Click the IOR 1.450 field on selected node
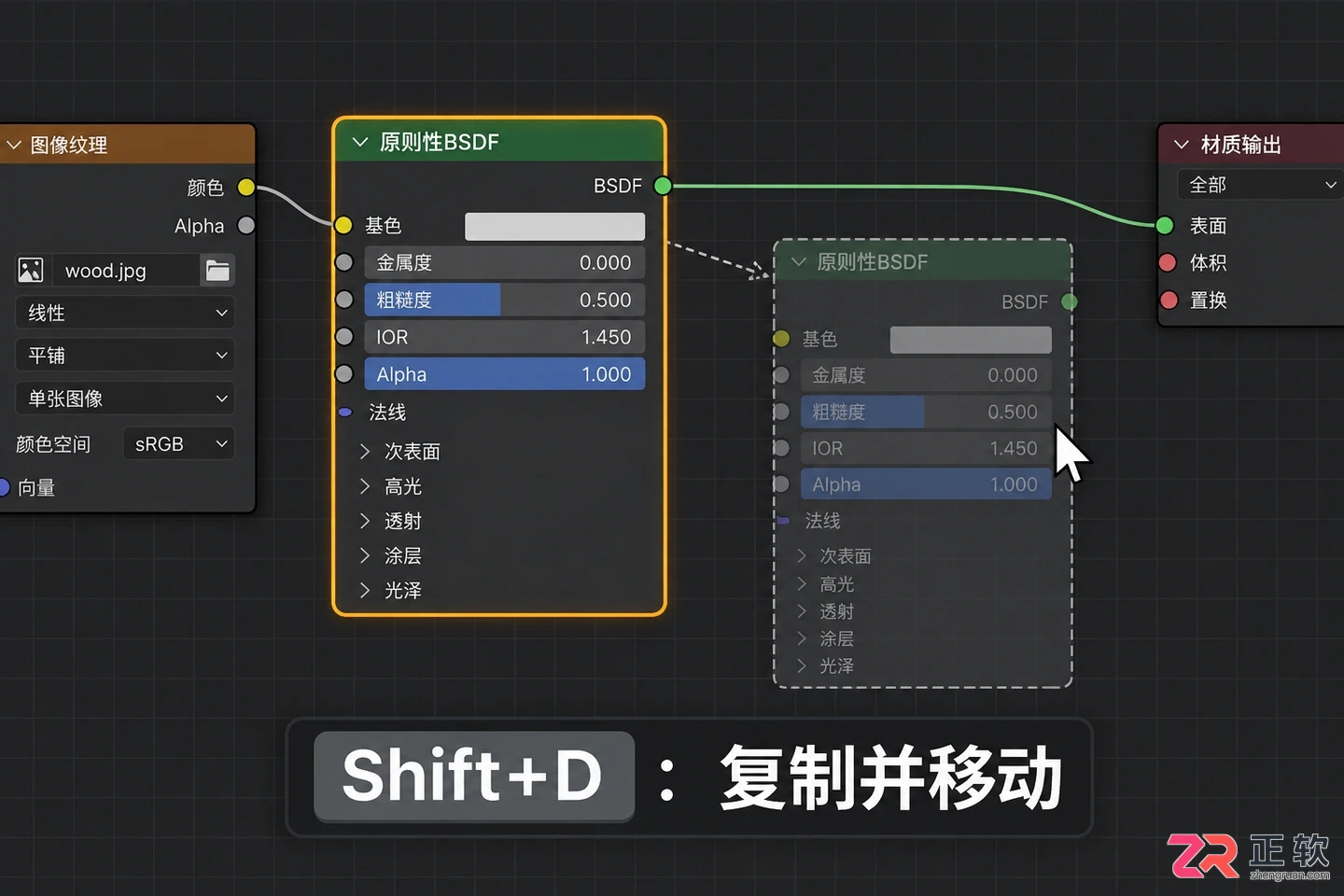 [x=504, y=337]
